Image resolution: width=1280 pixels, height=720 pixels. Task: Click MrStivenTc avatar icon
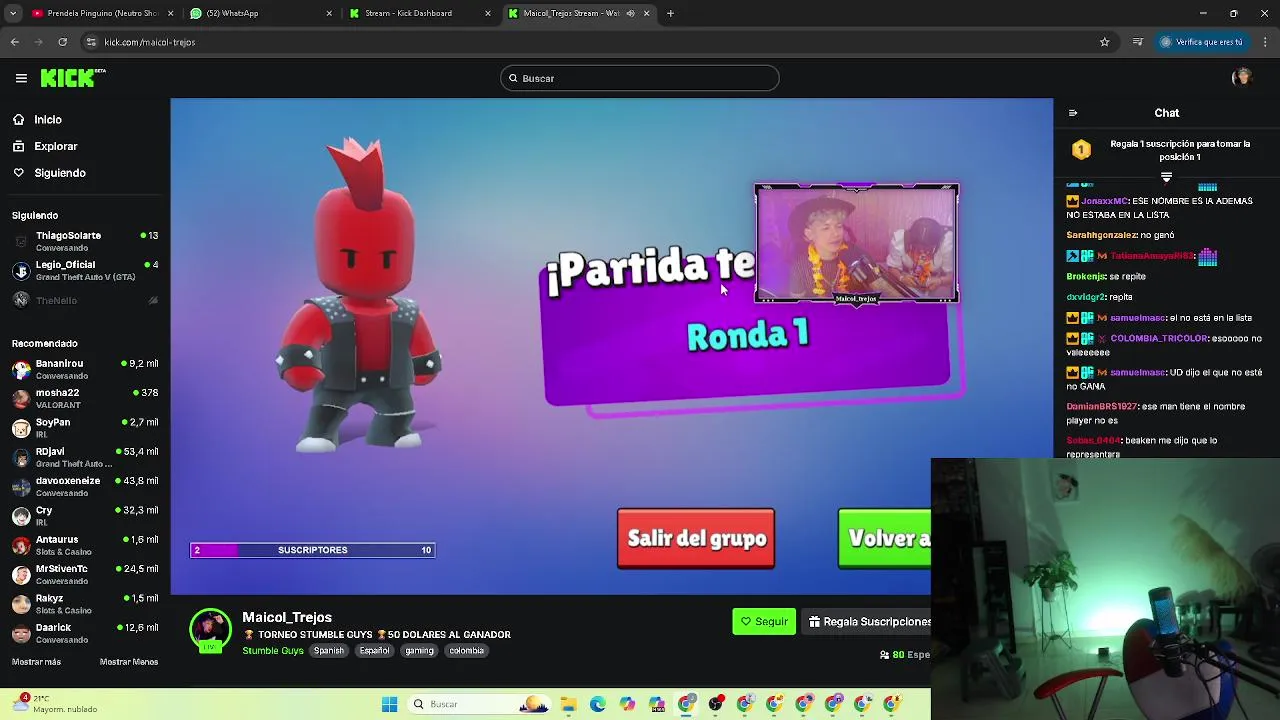pyautogui.click(x=21, y=575)
